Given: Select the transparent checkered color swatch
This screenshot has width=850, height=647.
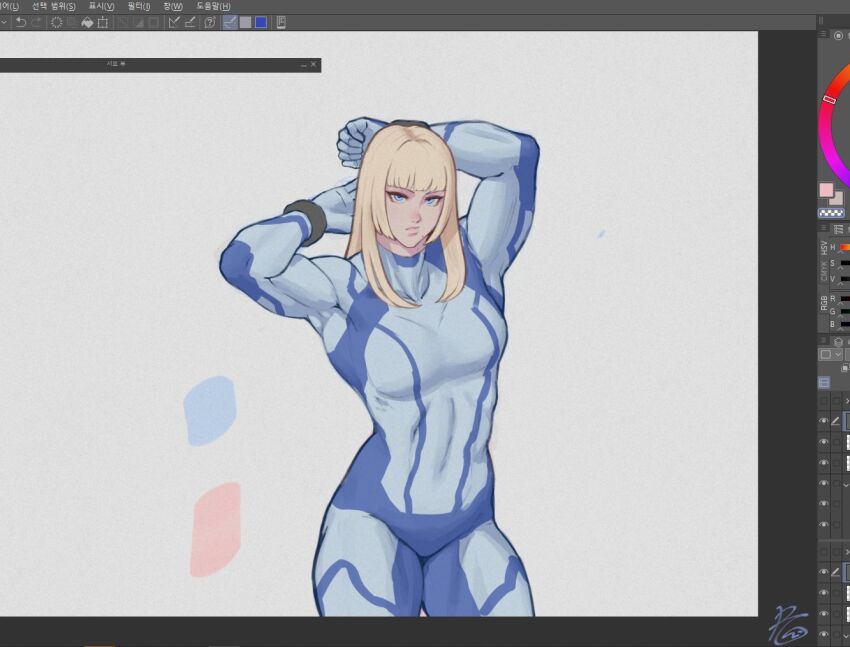Looking at the screenshot, I should pyautogui.click(x=831, y=213).
